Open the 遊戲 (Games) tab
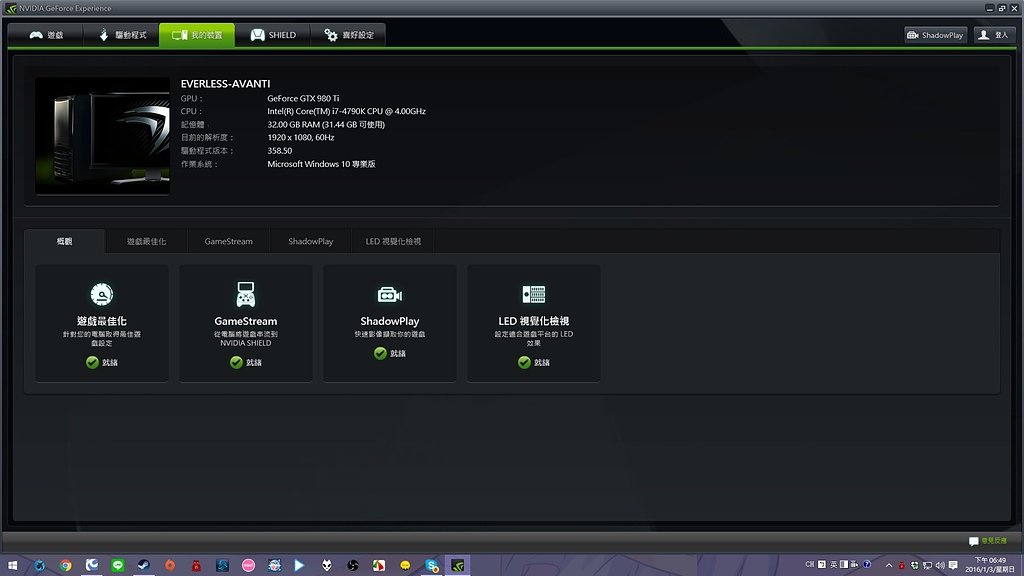This screenshot has height=576, width=1024. click(46, 35)
